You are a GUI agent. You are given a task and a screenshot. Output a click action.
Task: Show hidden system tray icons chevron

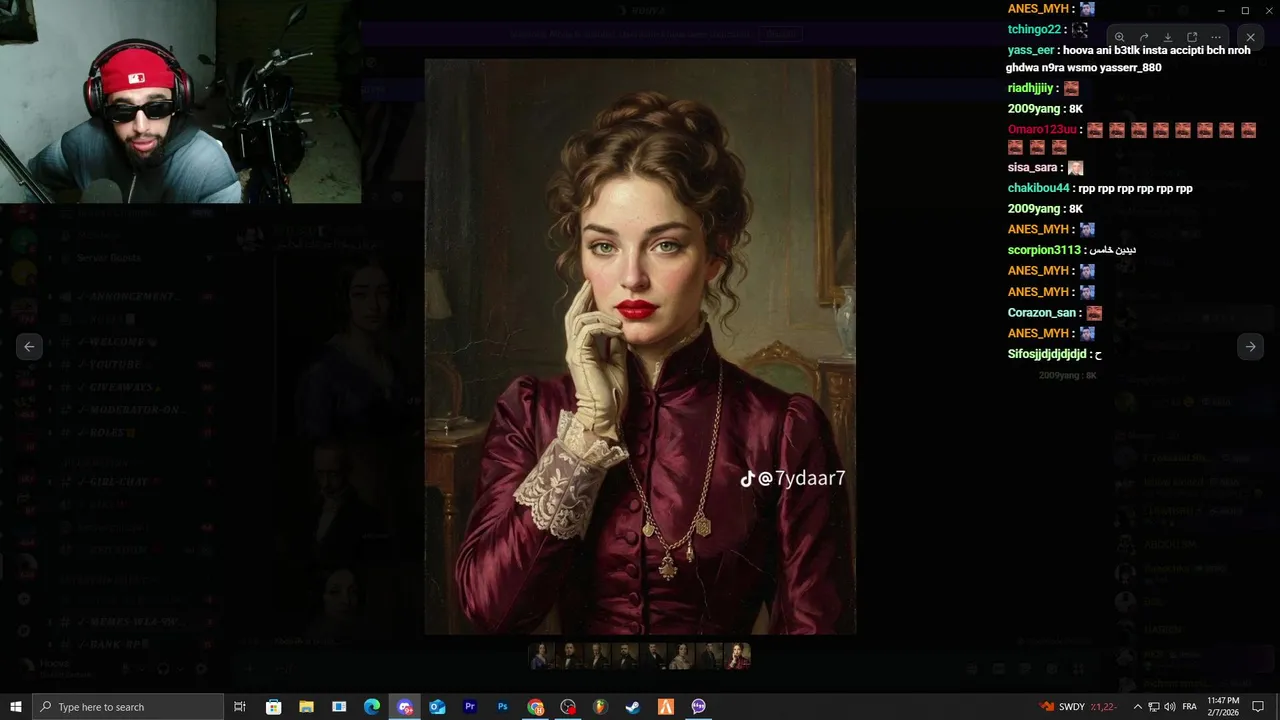1137,707
